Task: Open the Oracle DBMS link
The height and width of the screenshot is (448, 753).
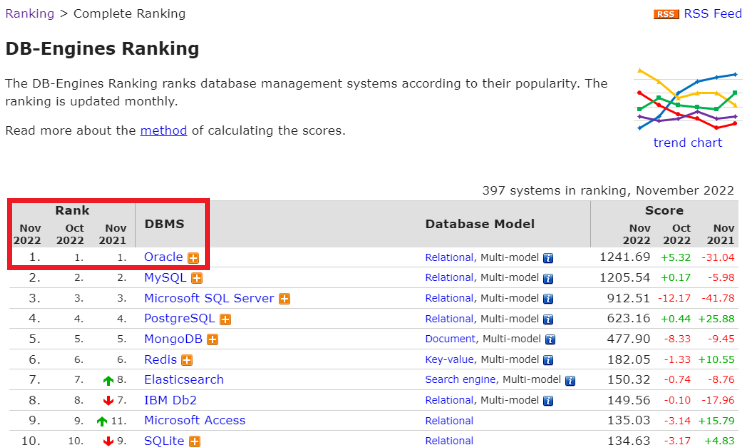Action: point(163,257)
